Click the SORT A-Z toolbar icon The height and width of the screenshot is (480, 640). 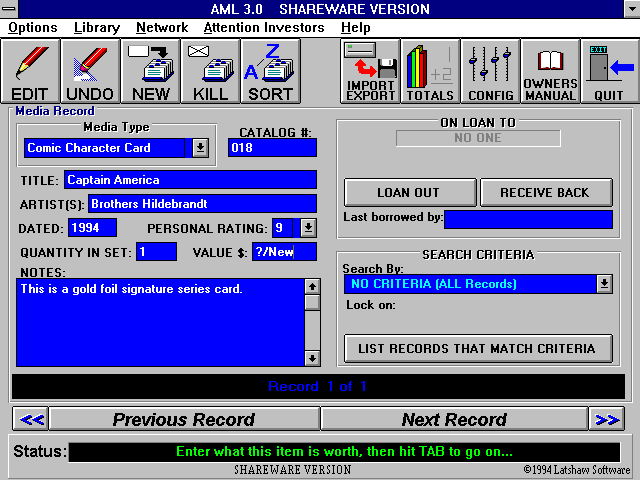(270, 71)
